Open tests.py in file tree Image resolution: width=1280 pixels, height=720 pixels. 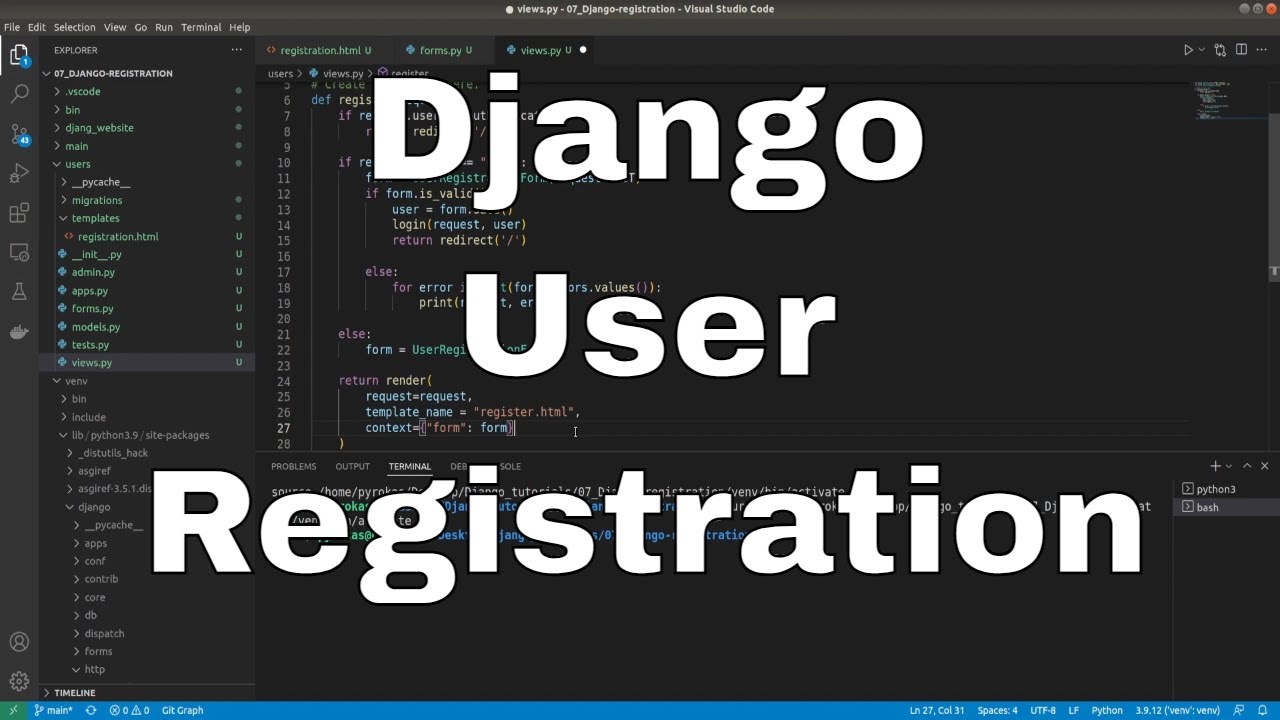tap(147, 345)
